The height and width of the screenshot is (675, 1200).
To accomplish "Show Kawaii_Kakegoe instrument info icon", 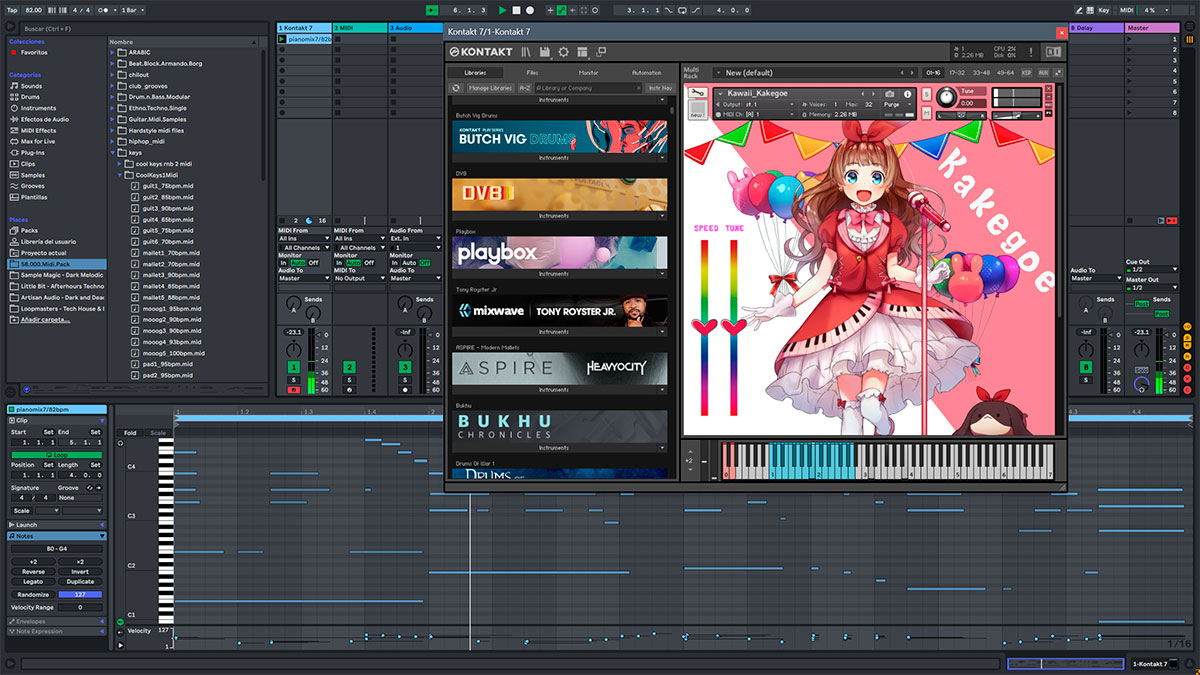I will click(x=908, y=94).
